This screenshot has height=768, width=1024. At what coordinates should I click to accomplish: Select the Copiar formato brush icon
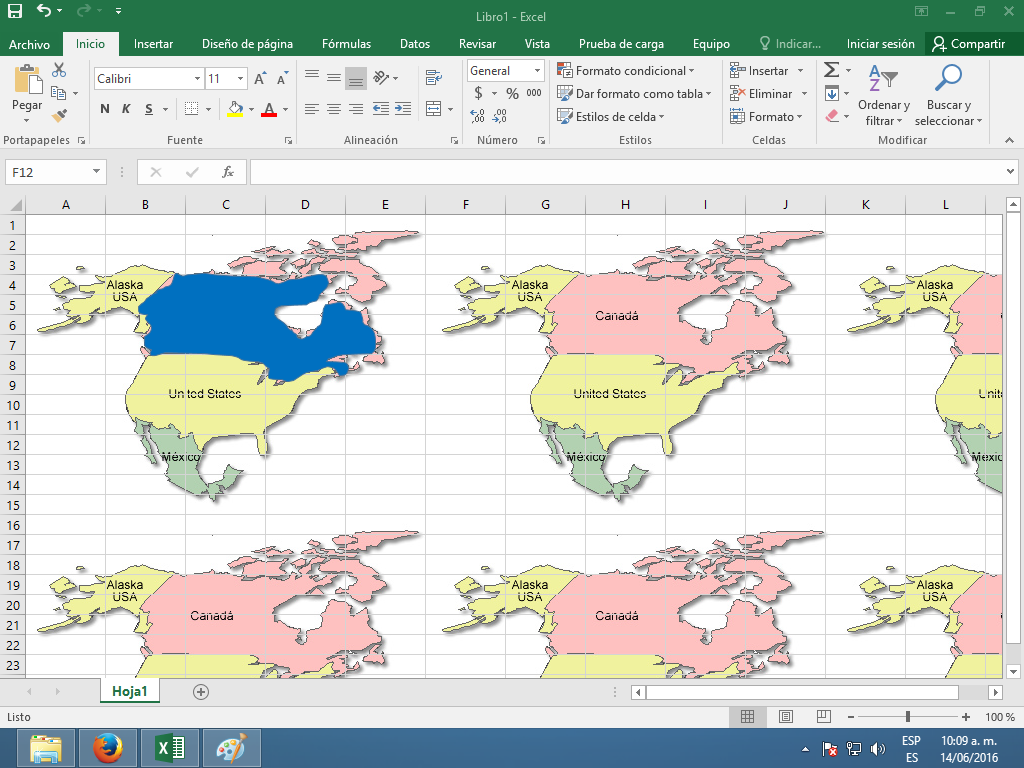tap(57, 116)
